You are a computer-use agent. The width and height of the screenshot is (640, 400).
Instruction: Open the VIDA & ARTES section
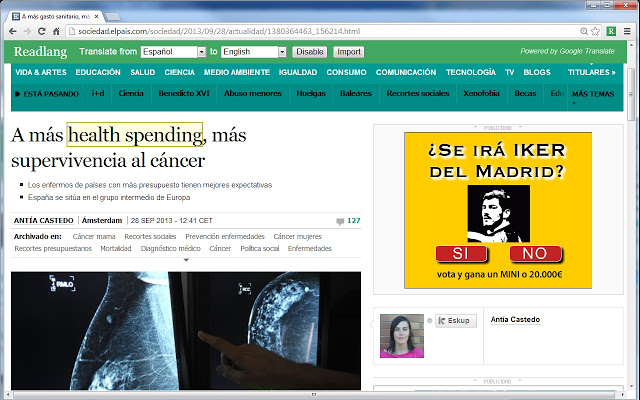[41, 72]
